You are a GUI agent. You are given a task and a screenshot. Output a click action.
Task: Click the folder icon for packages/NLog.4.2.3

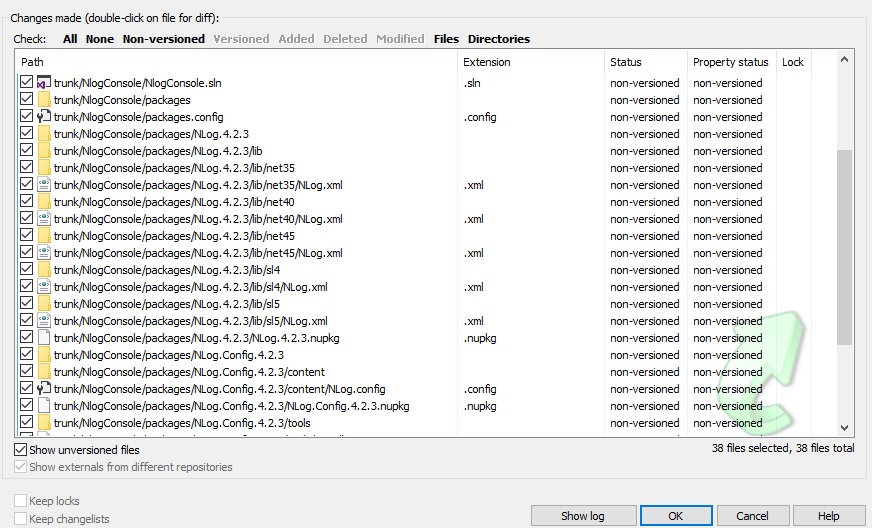[44, 134]
